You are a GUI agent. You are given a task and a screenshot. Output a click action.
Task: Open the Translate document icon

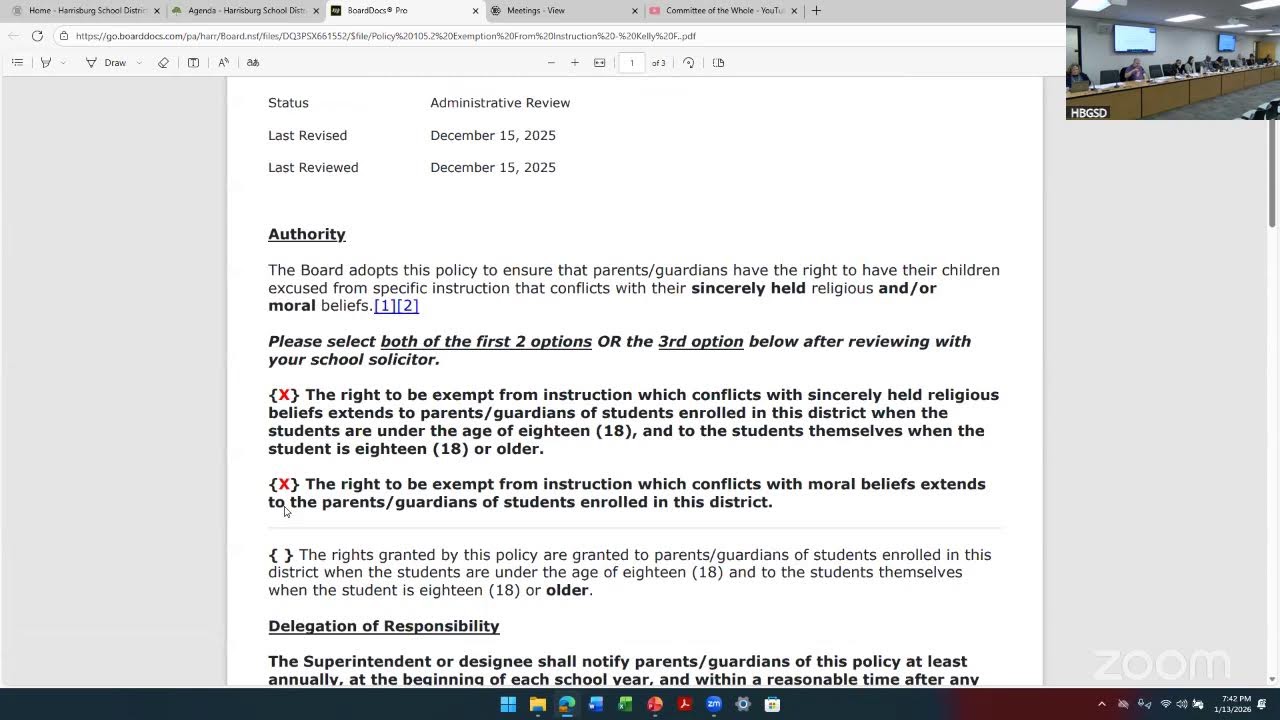253,62
